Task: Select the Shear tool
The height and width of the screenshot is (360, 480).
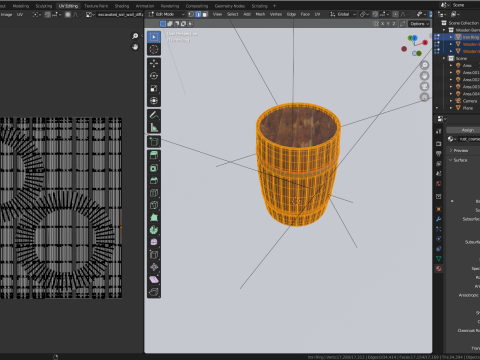Action: pos(154,279)
